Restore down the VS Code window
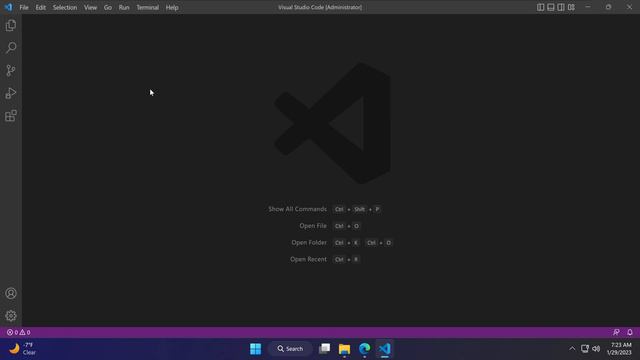 click(609, 7)
